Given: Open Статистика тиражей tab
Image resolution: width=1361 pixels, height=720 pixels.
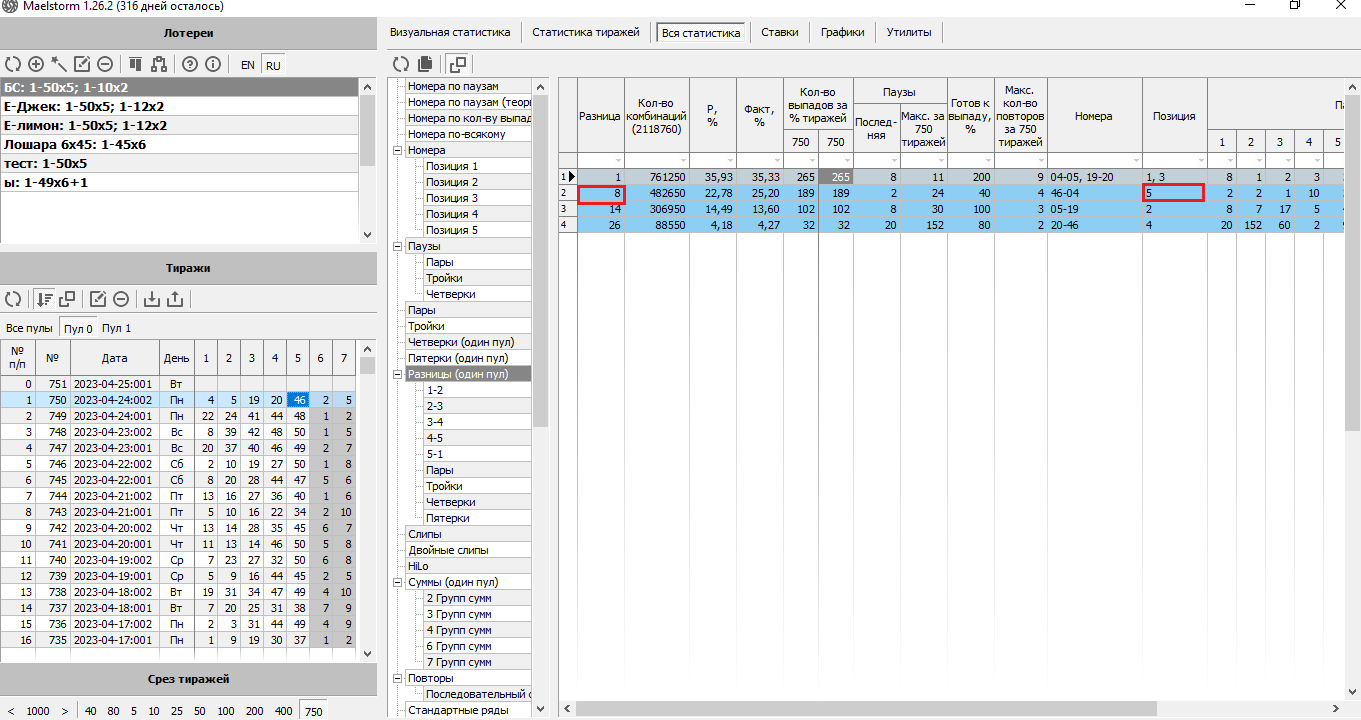Looking at the screenshot, I should tap(585, 32).
